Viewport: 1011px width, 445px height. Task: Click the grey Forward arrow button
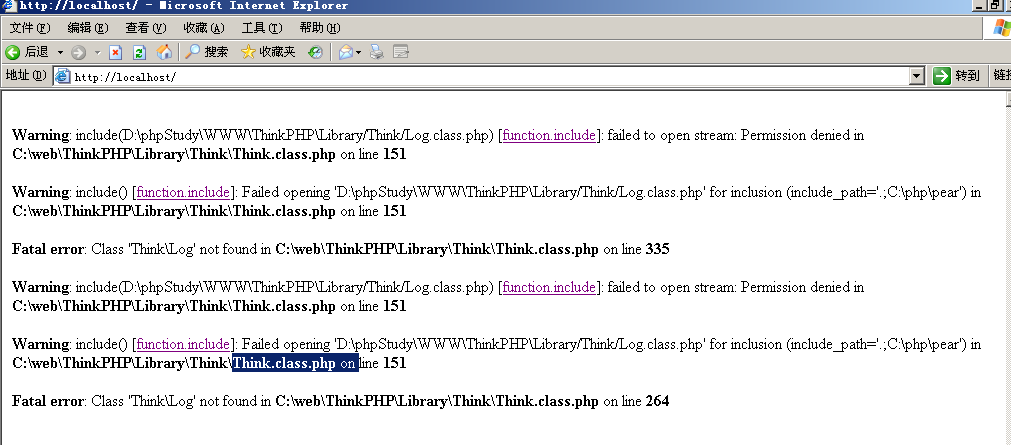click(79, 52)
